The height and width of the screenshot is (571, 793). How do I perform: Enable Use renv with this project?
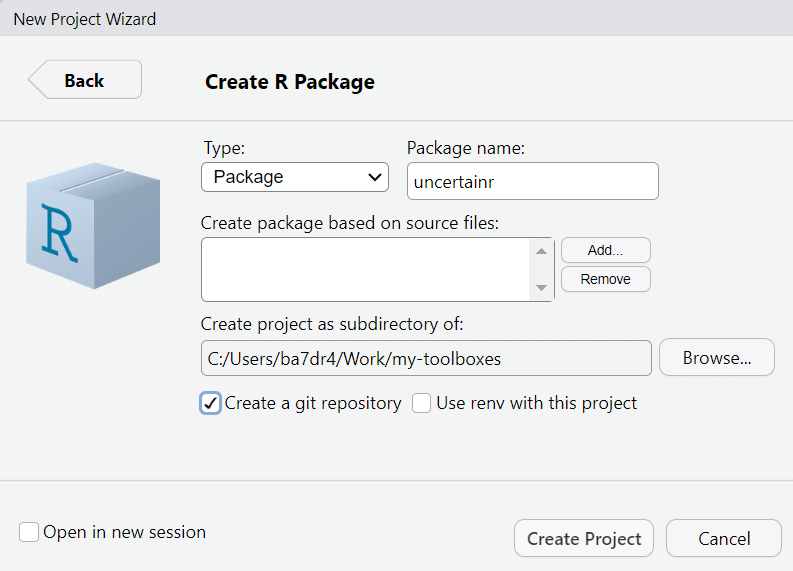[x=421, y=403]
